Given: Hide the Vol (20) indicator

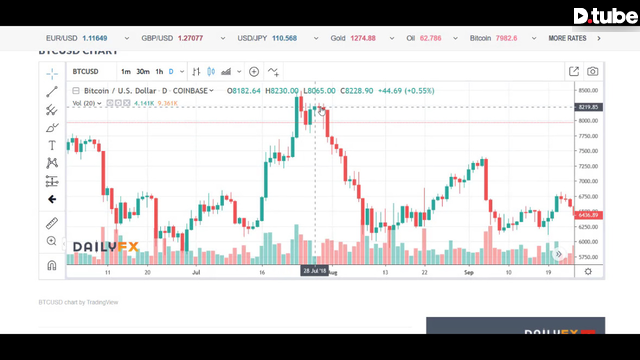Looking at the screenshot, I should tap(109, 103).
